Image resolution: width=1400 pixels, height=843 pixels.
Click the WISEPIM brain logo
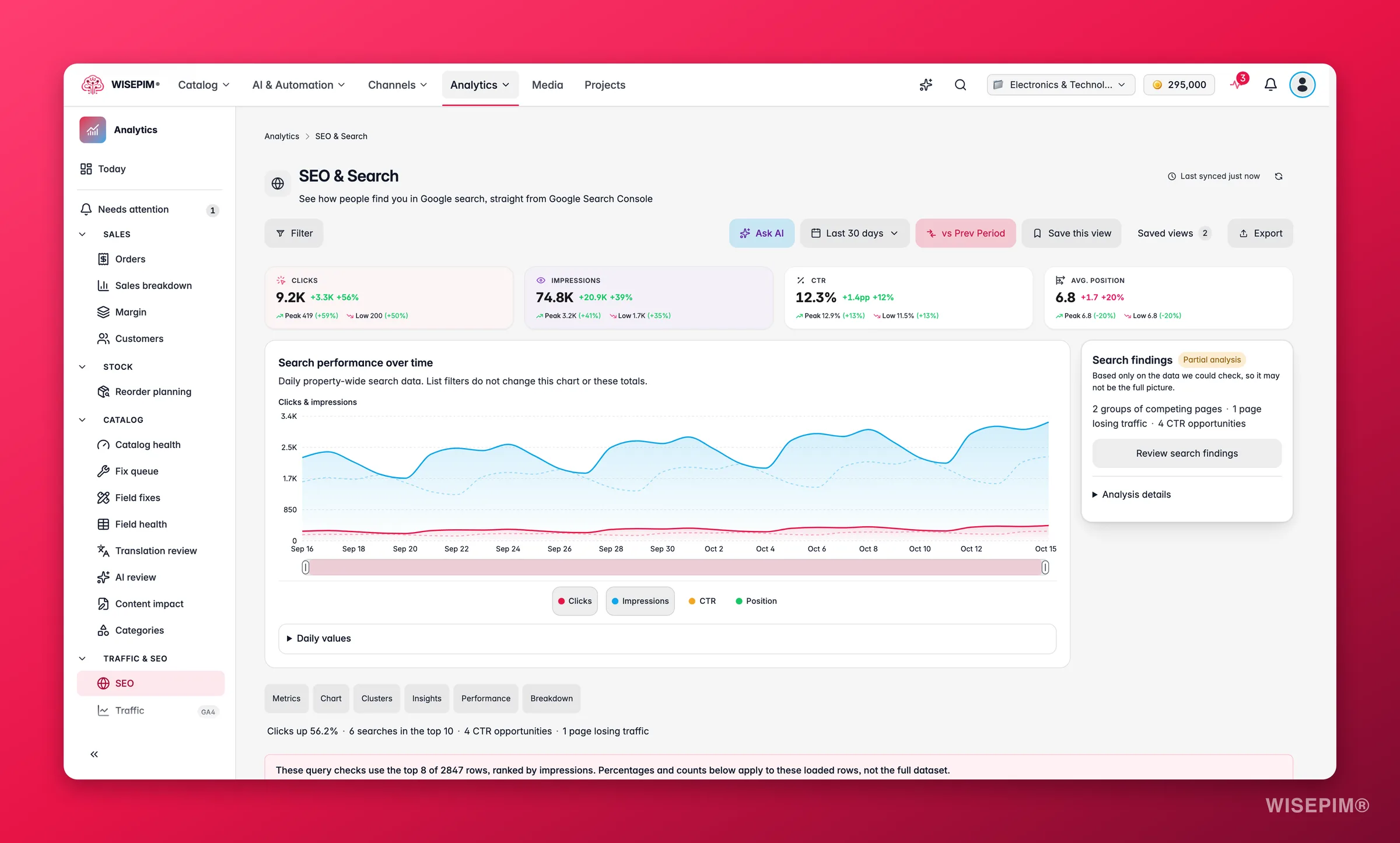pyautogui.click(x=93, y=85)
